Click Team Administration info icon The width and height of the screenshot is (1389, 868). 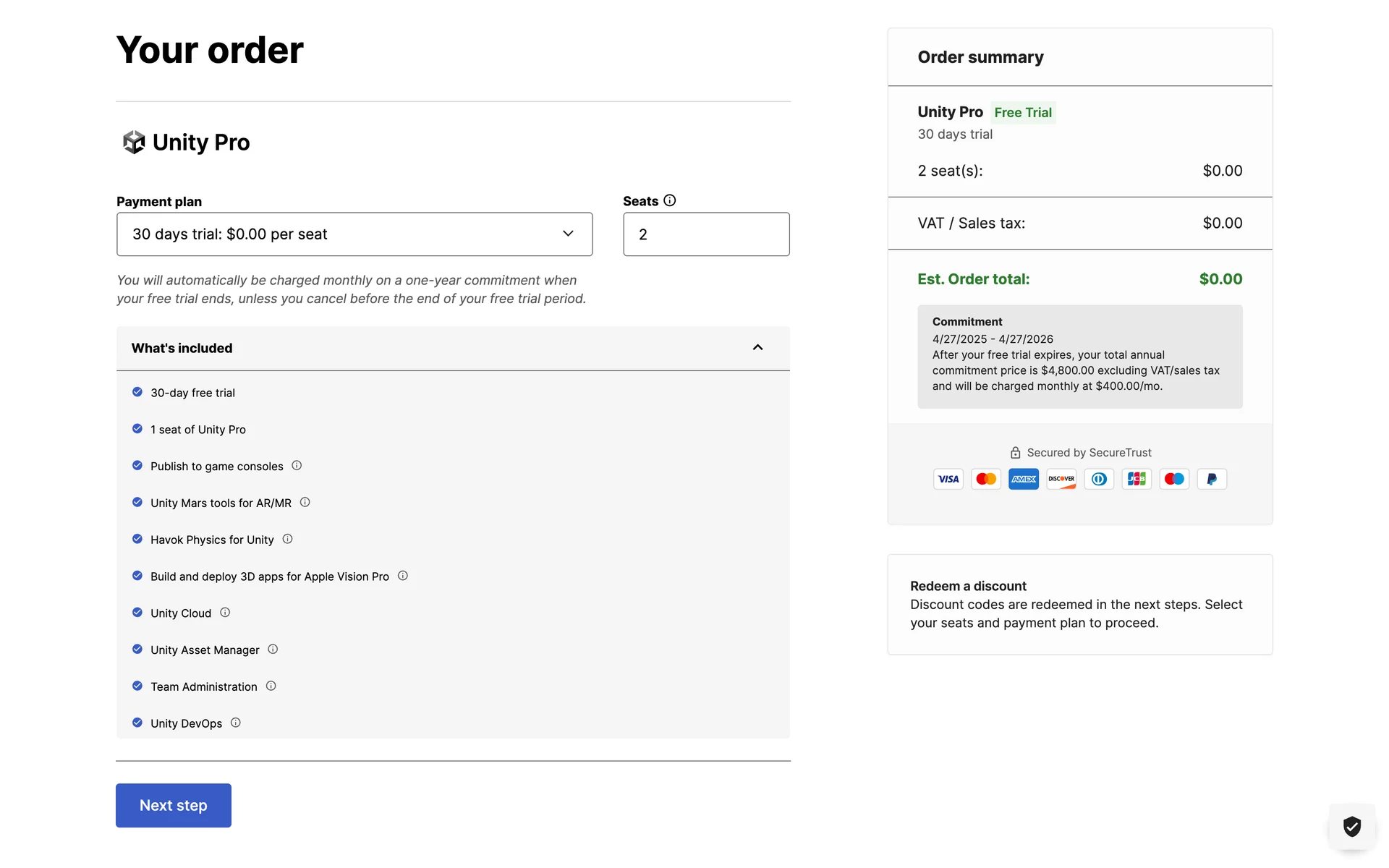point(271,686)
